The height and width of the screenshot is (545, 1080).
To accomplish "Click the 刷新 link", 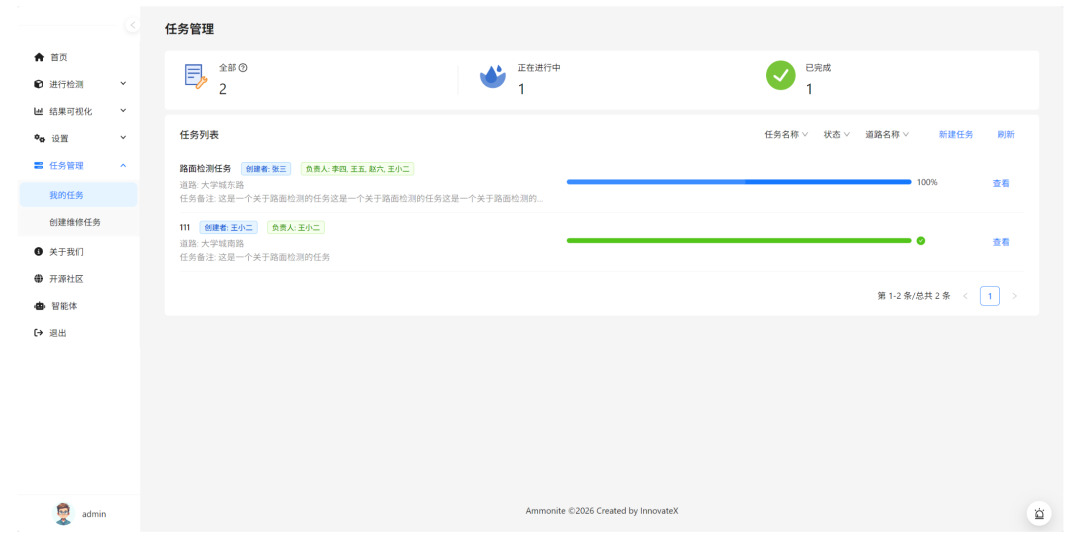I will click(x=1006, y=134).
